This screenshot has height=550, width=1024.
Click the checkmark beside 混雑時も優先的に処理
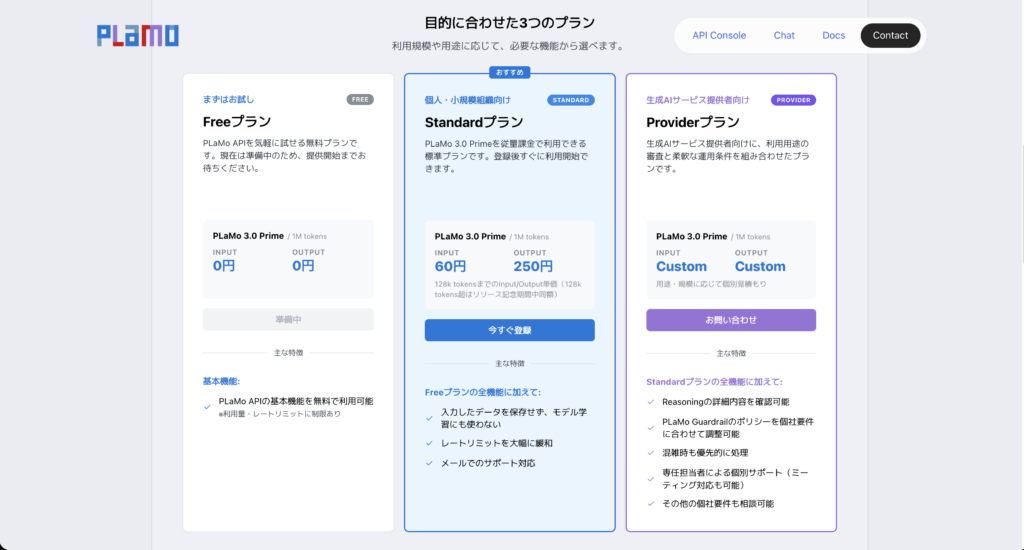point(650,453)
